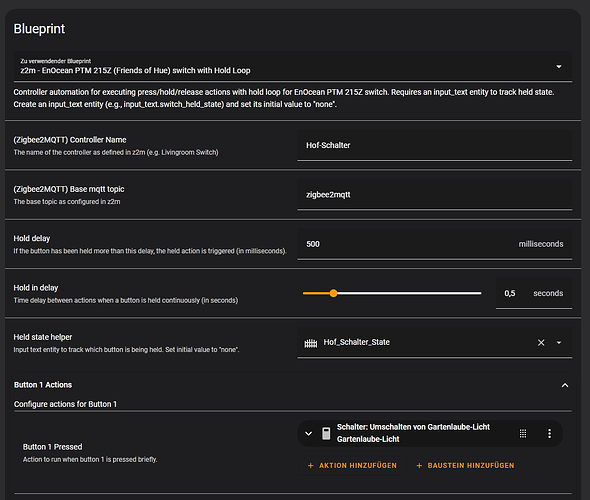Screen dimensions: 590x500
Task: Click the Controller Name field with Hof-Schalter
Action: (435, 146)
